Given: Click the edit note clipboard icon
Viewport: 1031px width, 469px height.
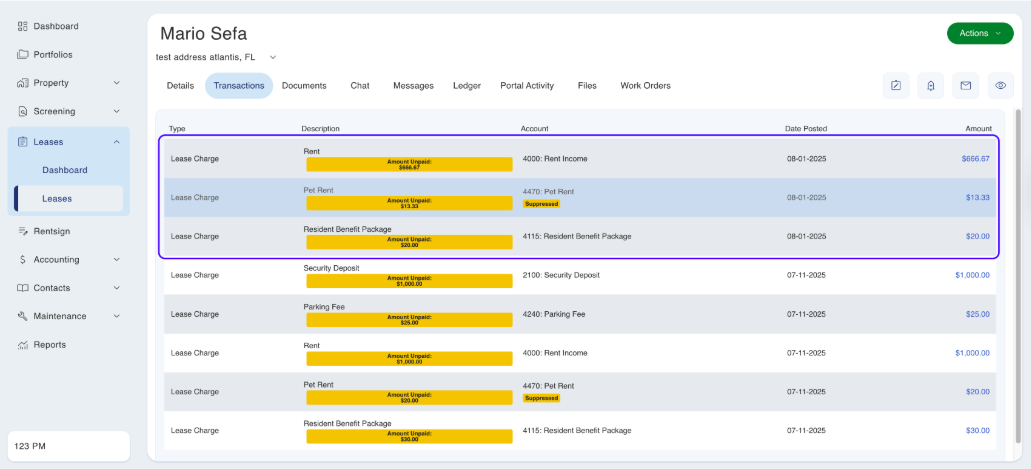Looking at the screenshot, I should pyautogui.click(x=896, y=86).
